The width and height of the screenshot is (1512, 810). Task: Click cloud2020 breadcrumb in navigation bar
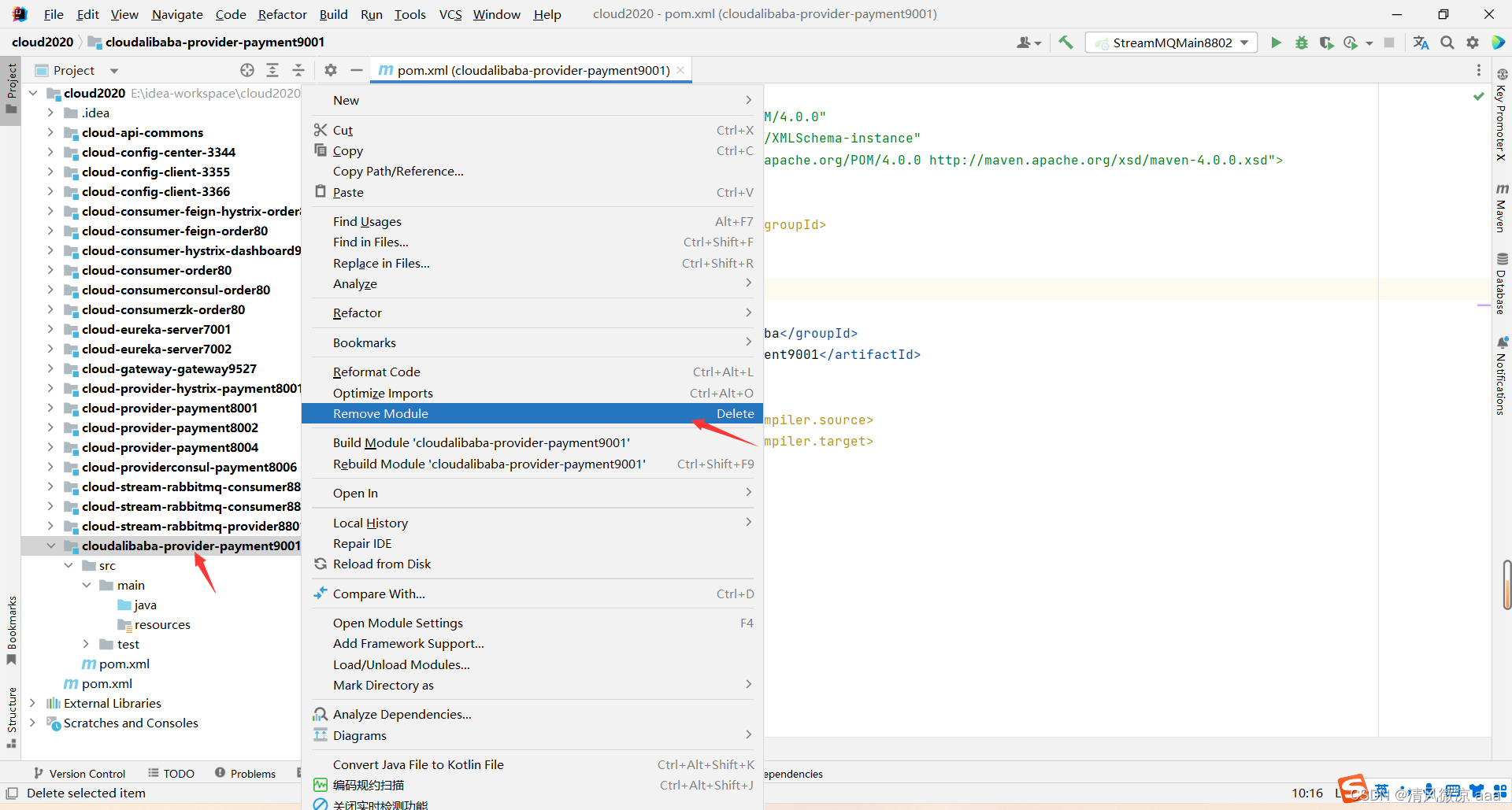[x=43, y=42]
